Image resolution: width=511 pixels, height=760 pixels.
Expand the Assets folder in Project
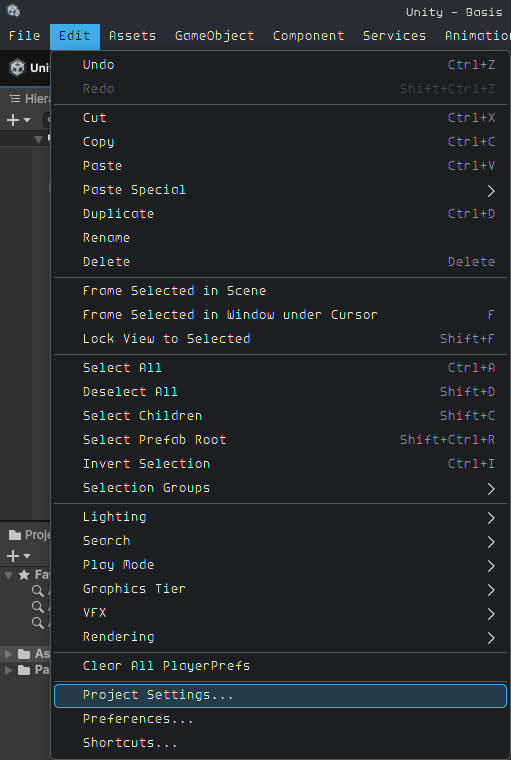[8, 654]
